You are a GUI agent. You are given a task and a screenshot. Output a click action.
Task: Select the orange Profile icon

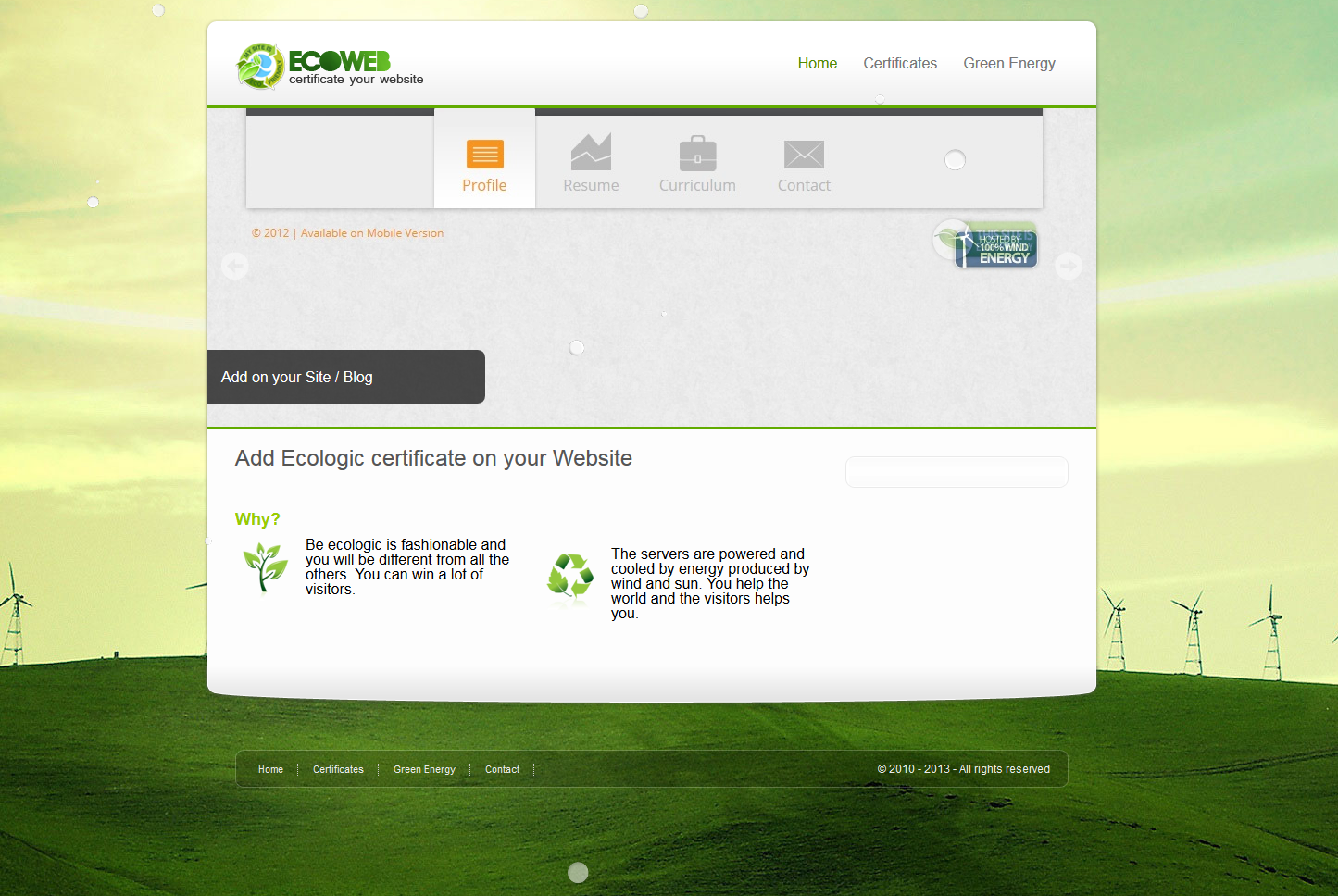(484, 154)
